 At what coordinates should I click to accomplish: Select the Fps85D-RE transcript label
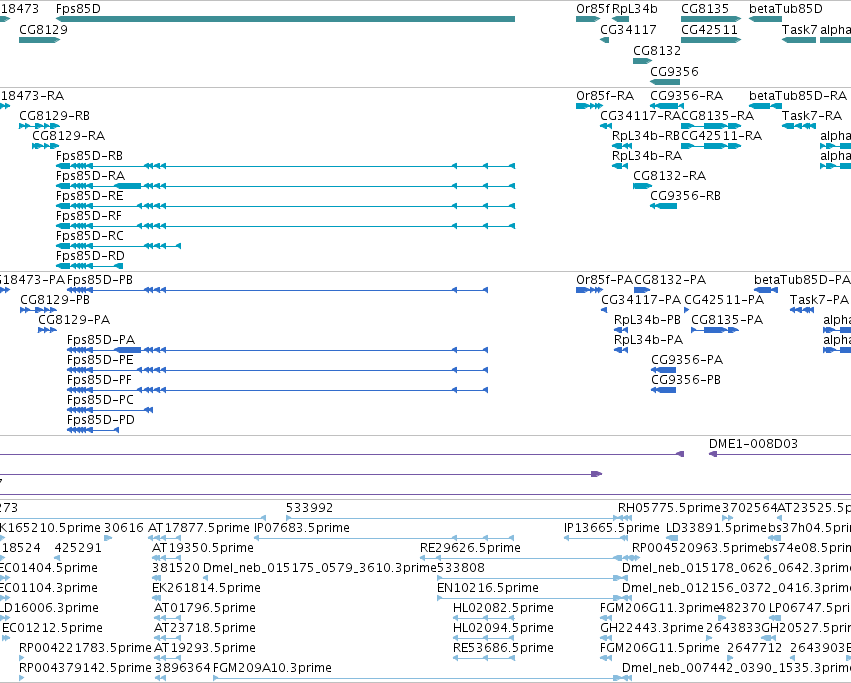point(90,196)
